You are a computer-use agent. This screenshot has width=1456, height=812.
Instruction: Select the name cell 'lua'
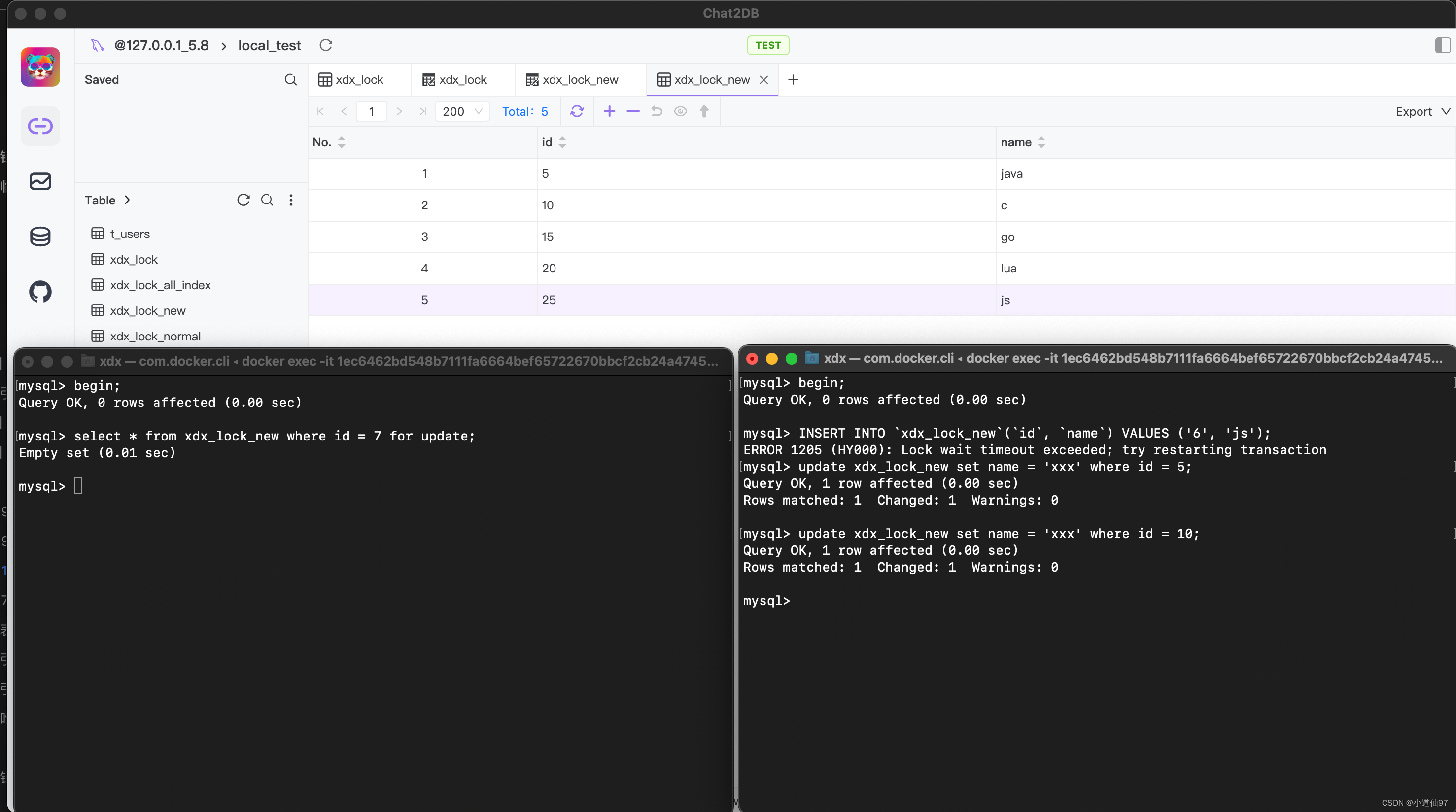click(1225, 269)
